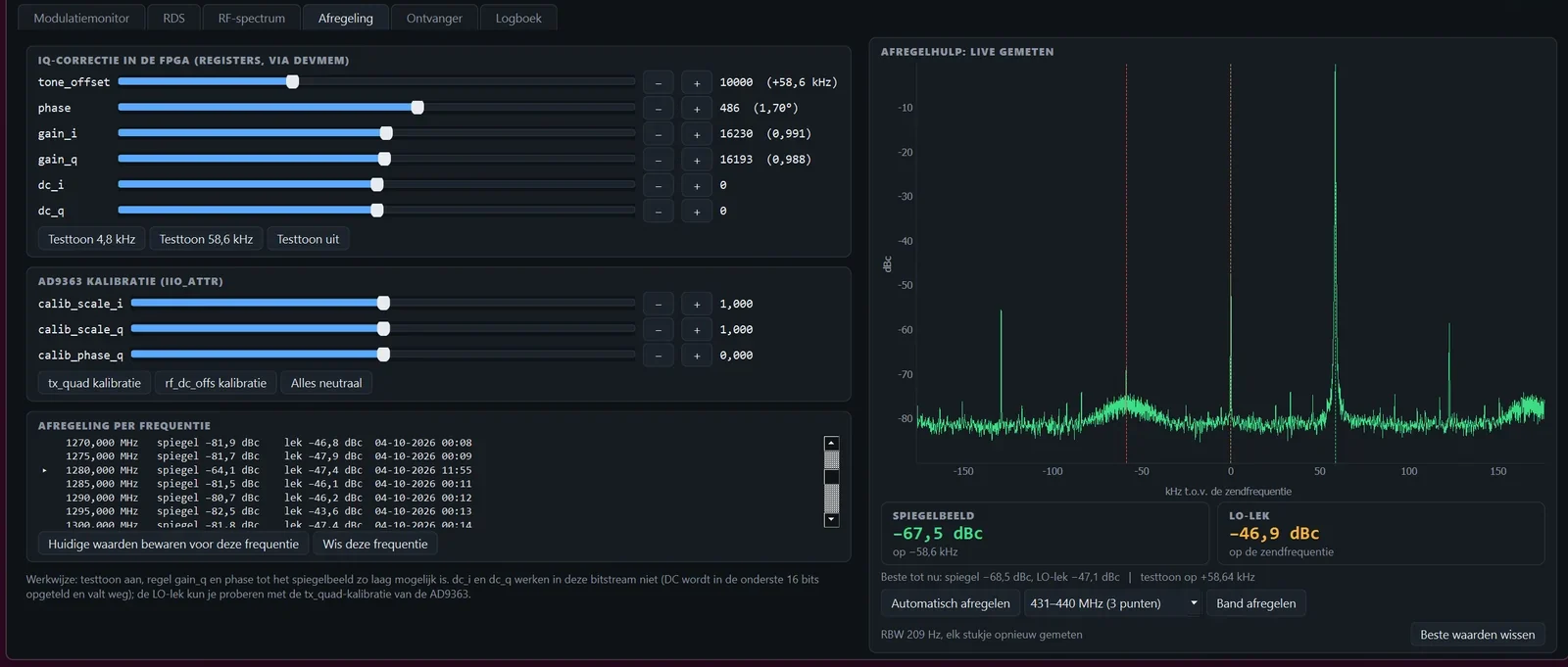The height and width of the screenshot is (667, 1568).
Task: Increase tone_offset with its plus button
Action: (x=697, y=83)
